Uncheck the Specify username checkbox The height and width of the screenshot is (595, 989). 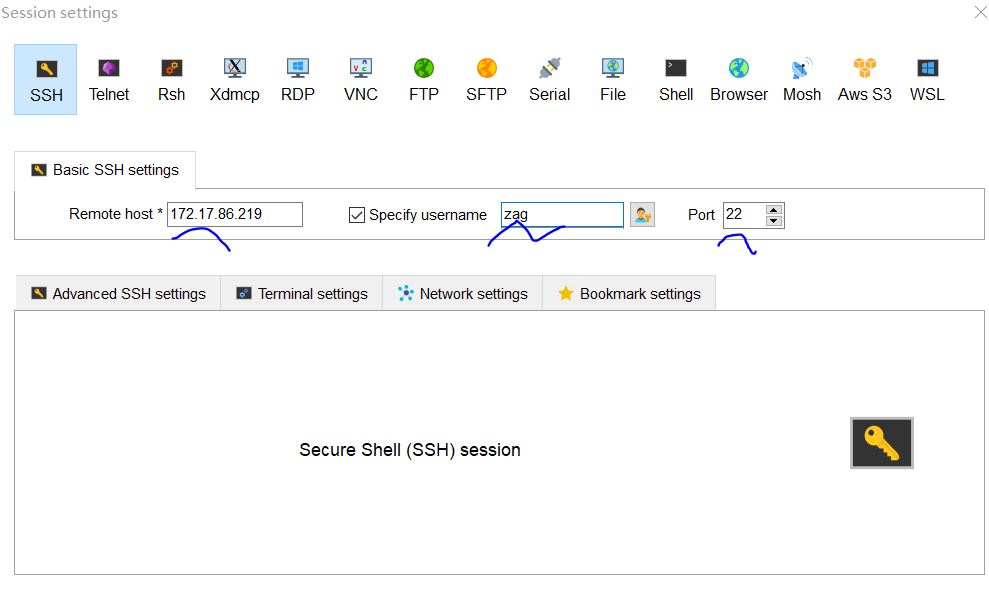coord(357,214)
